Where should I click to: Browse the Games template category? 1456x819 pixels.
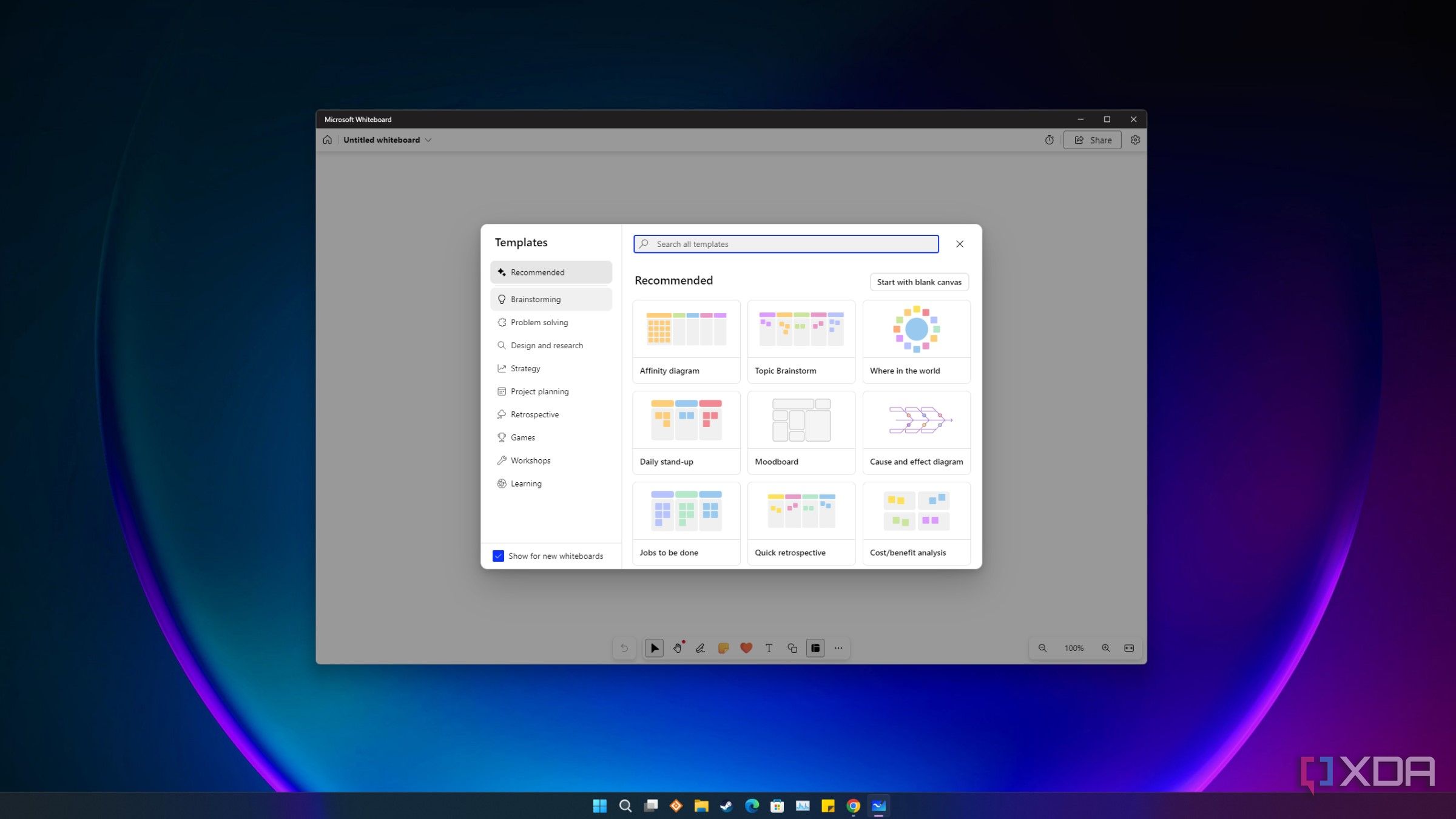522,437
